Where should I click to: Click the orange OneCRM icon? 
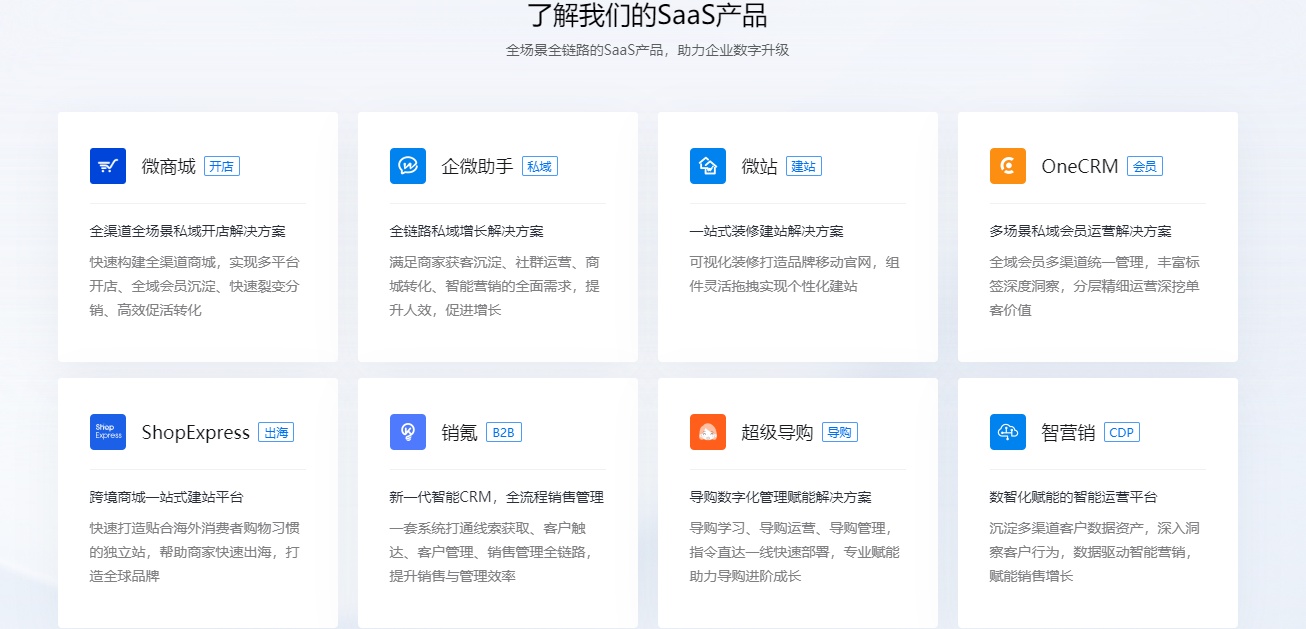point(1008,166)
